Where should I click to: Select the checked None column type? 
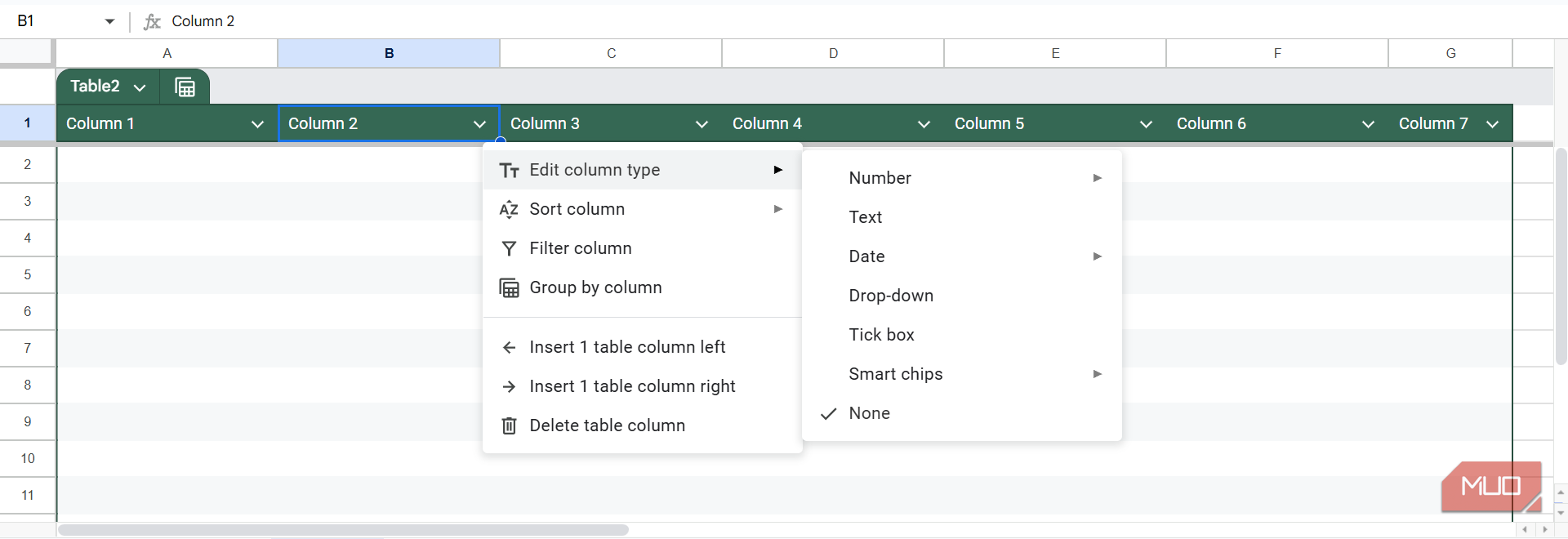869,413
